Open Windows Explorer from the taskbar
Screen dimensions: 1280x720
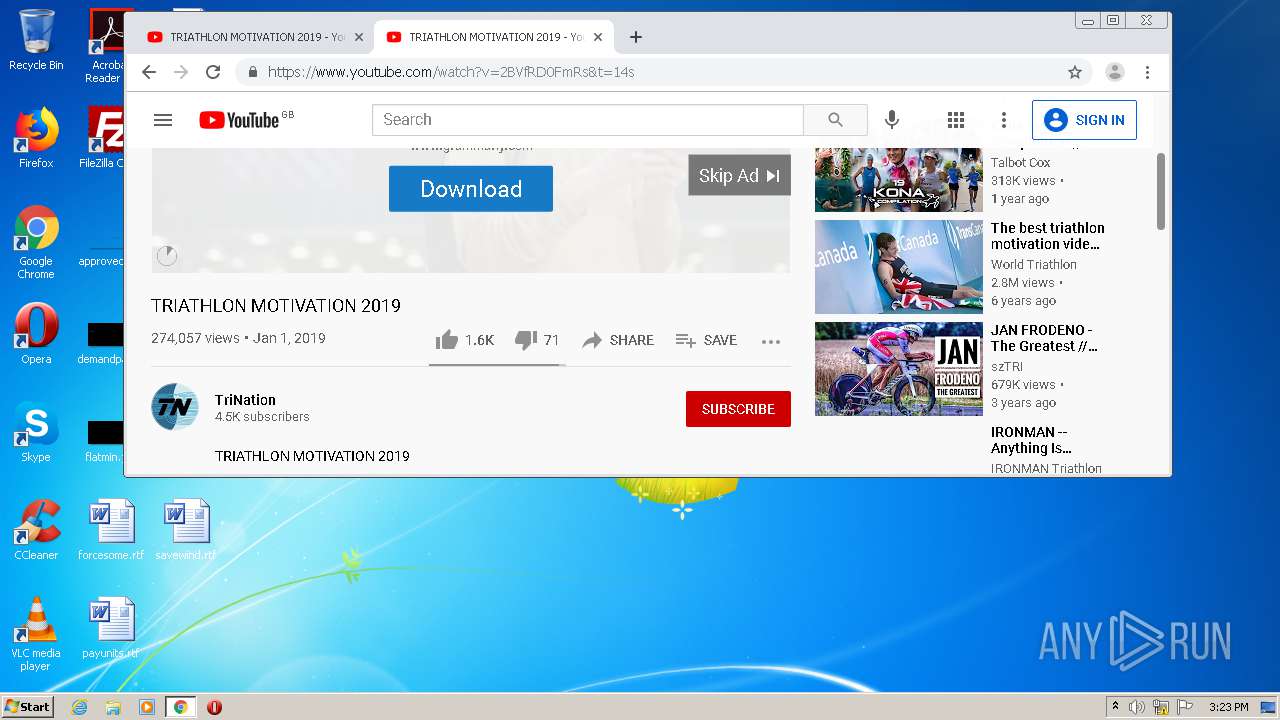tap(113, 707)
